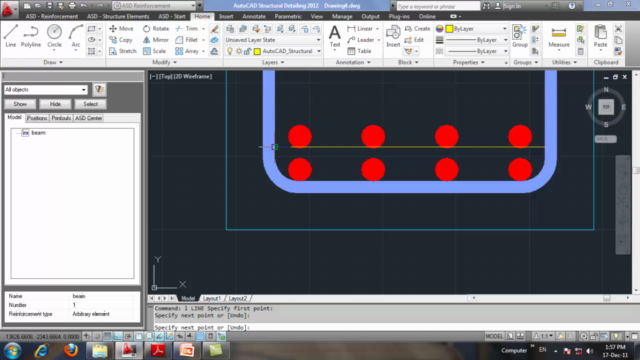Open Internet Explorer from the taskbar
640x360 pixels.
click(42, 351)
